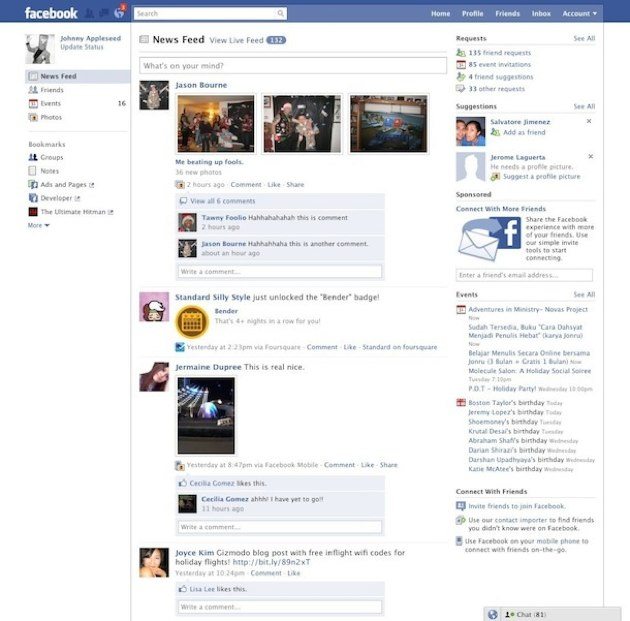Click the friend requests icon in the top bar

(x=91, y=13)
